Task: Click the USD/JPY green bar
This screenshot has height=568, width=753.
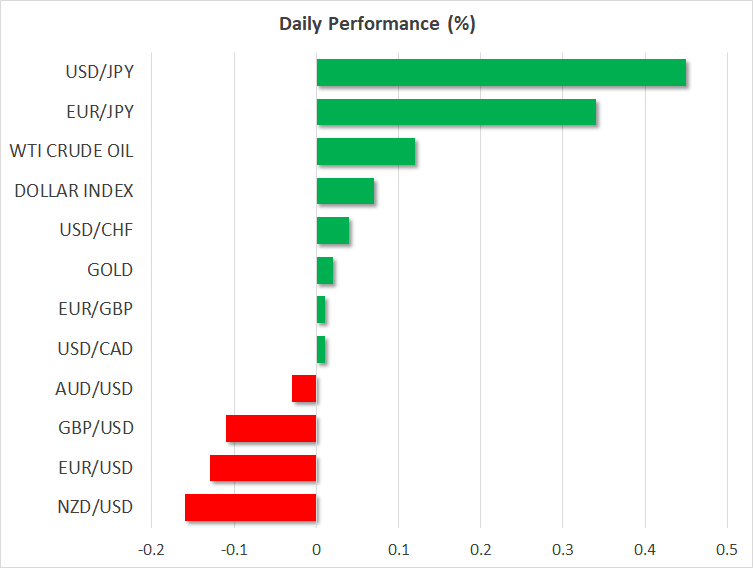Action: (x=501, y=73)
